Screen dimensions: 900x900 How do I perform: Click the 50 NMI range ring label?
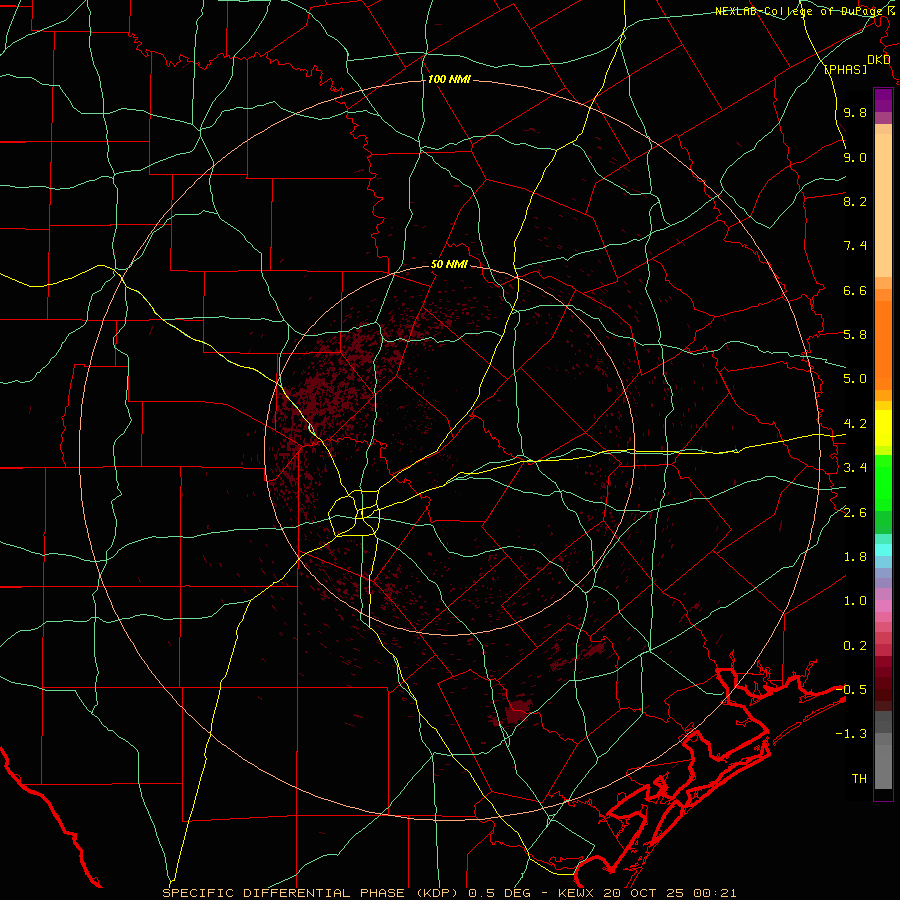[449, 265]
